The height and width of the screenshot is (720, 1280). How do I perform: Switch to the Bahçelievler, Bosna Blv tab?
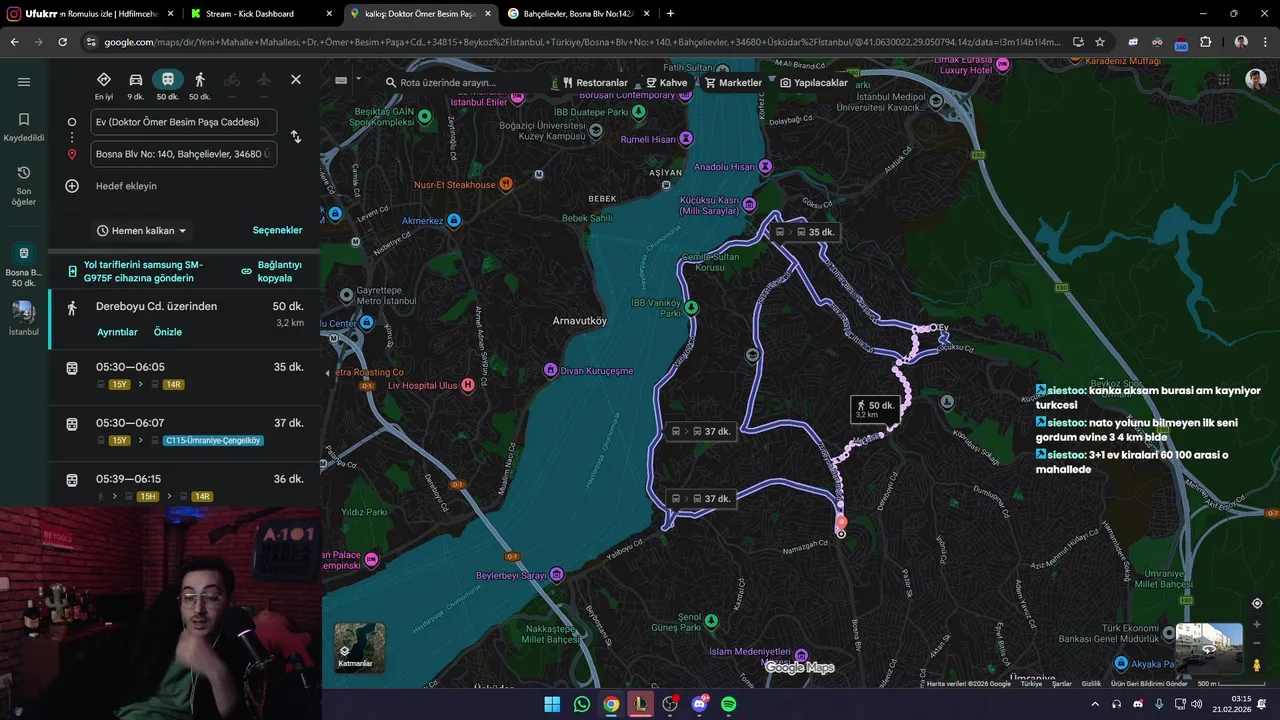(579, 14)
